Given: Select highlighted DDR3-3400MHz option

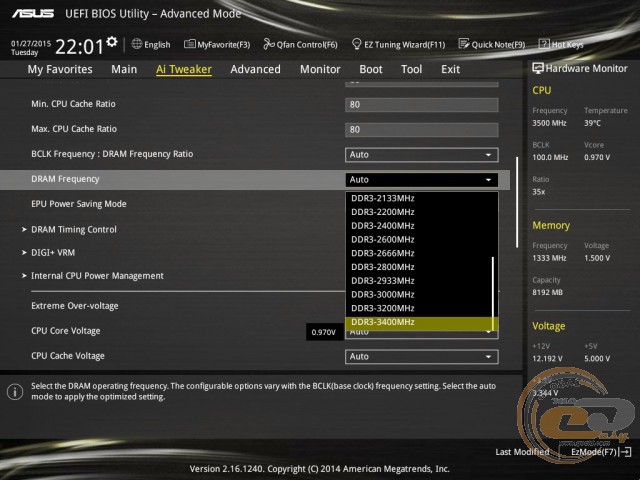Looking at the screenshot, I should point(419,322).
